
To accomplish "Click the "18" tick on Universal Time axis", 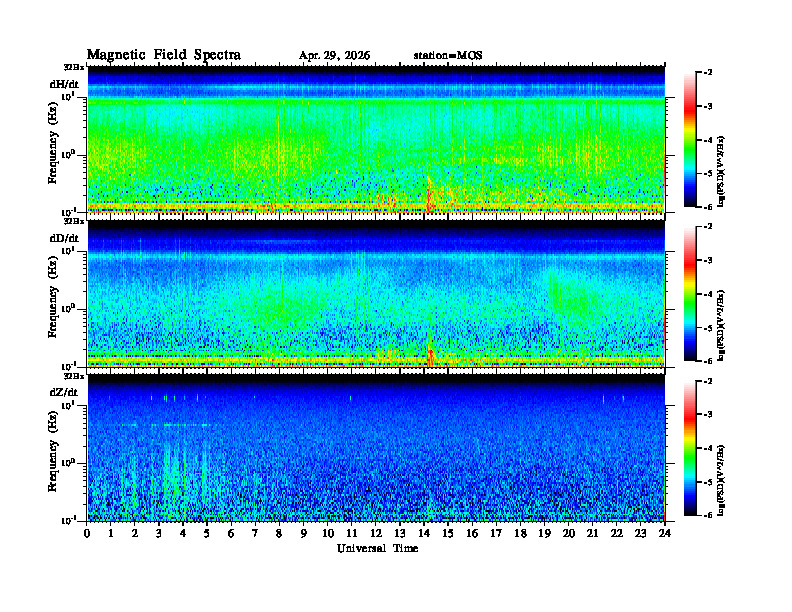I will pyautogui.click(x=520, y=534).
